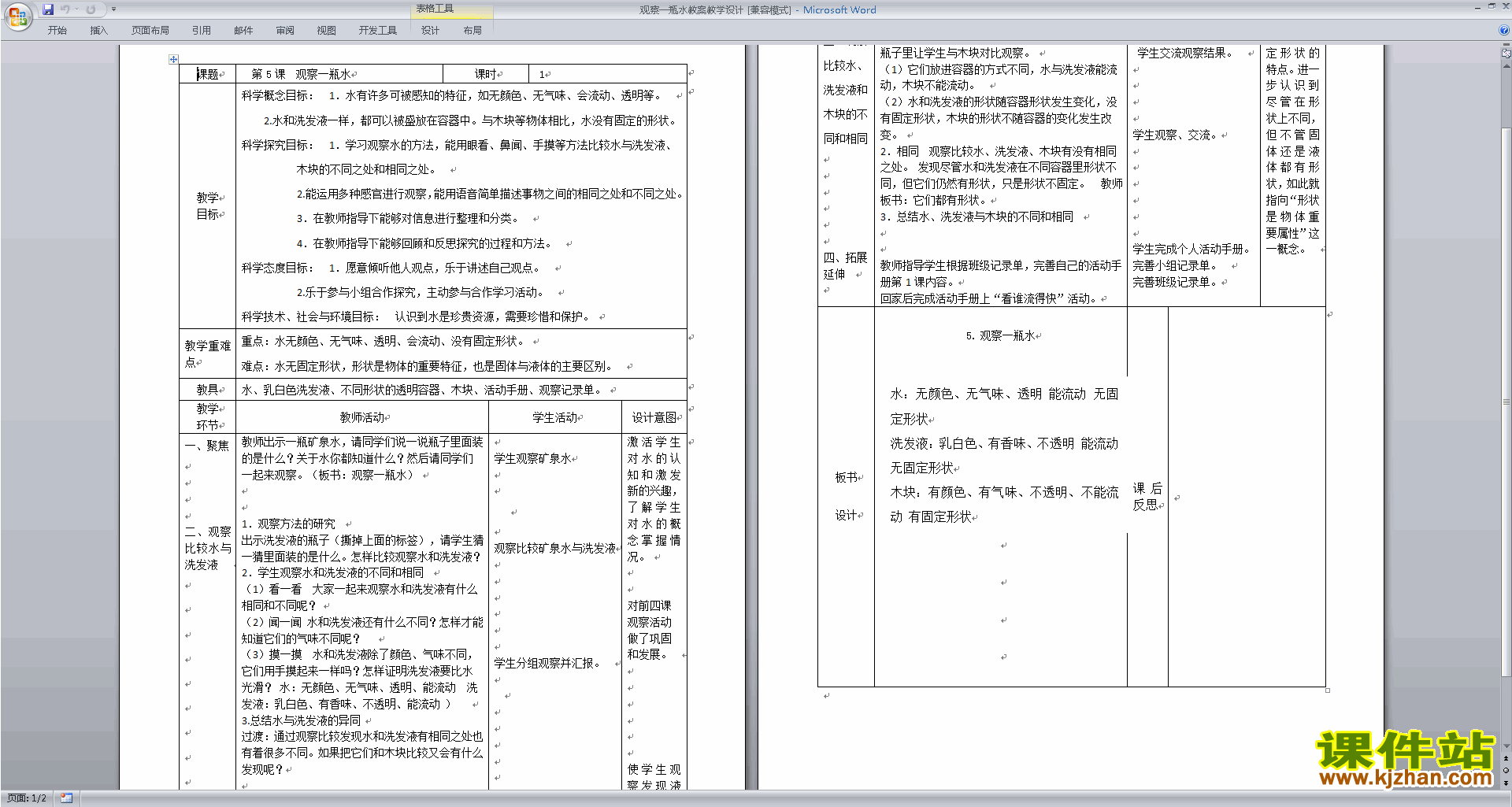1512x807 pixels.
Task: Click the vertical scrollbar down arrow
Action: tap(1506, 746)
